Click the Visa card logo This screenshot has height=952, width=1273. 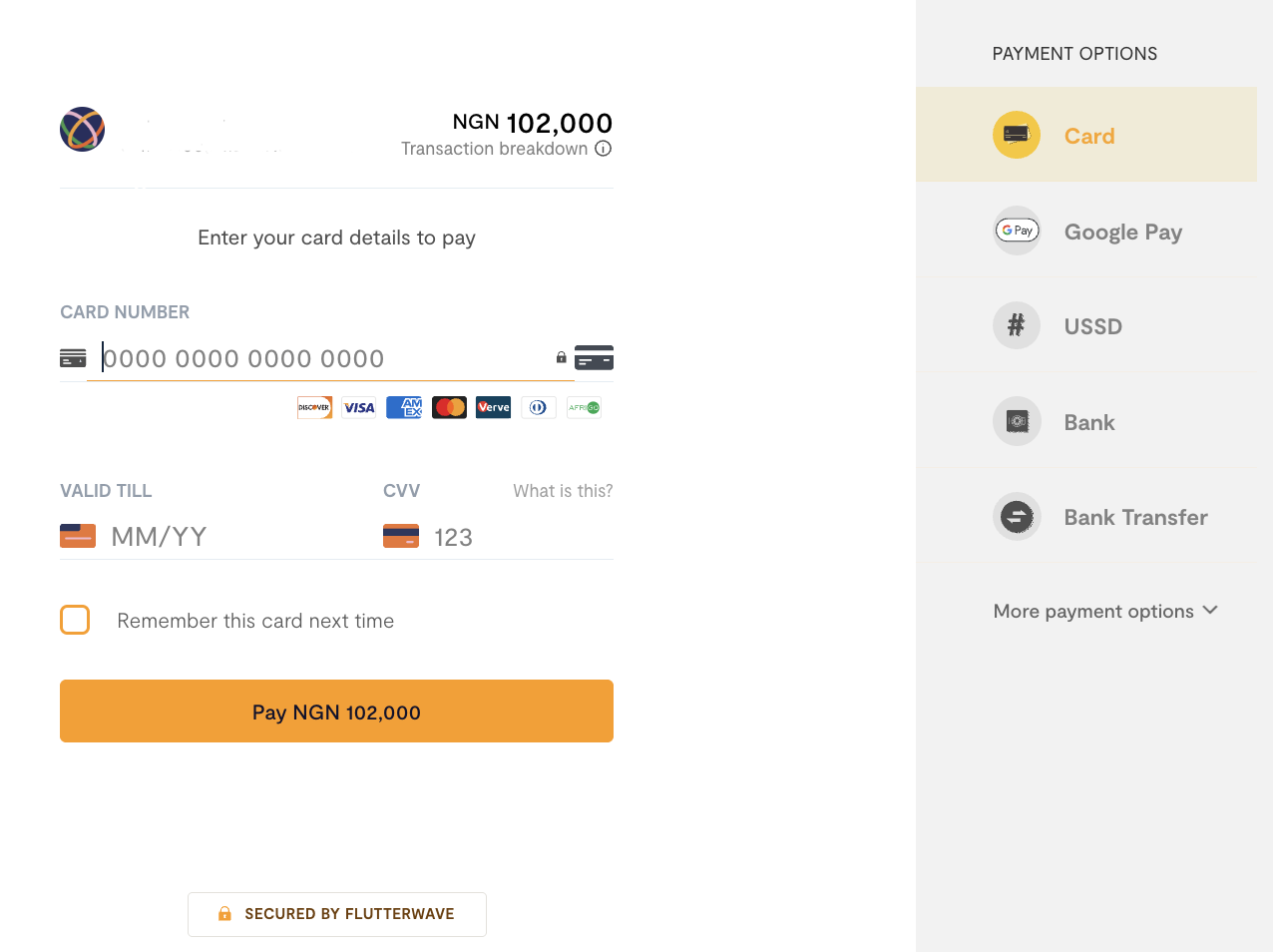click(359, 407)
